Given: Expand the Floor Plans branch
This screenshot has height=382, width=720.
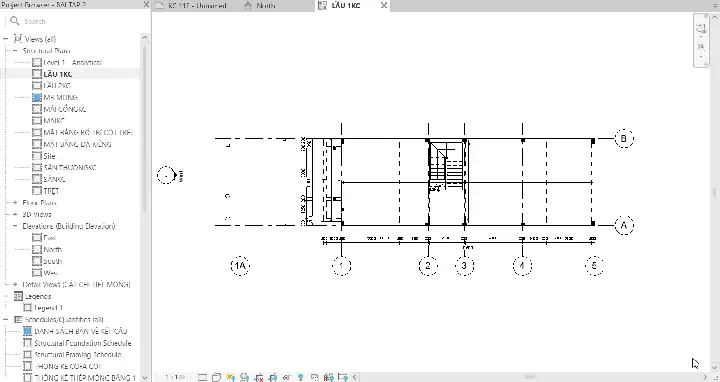Looking at the screenshot, I should coord(15,202).
